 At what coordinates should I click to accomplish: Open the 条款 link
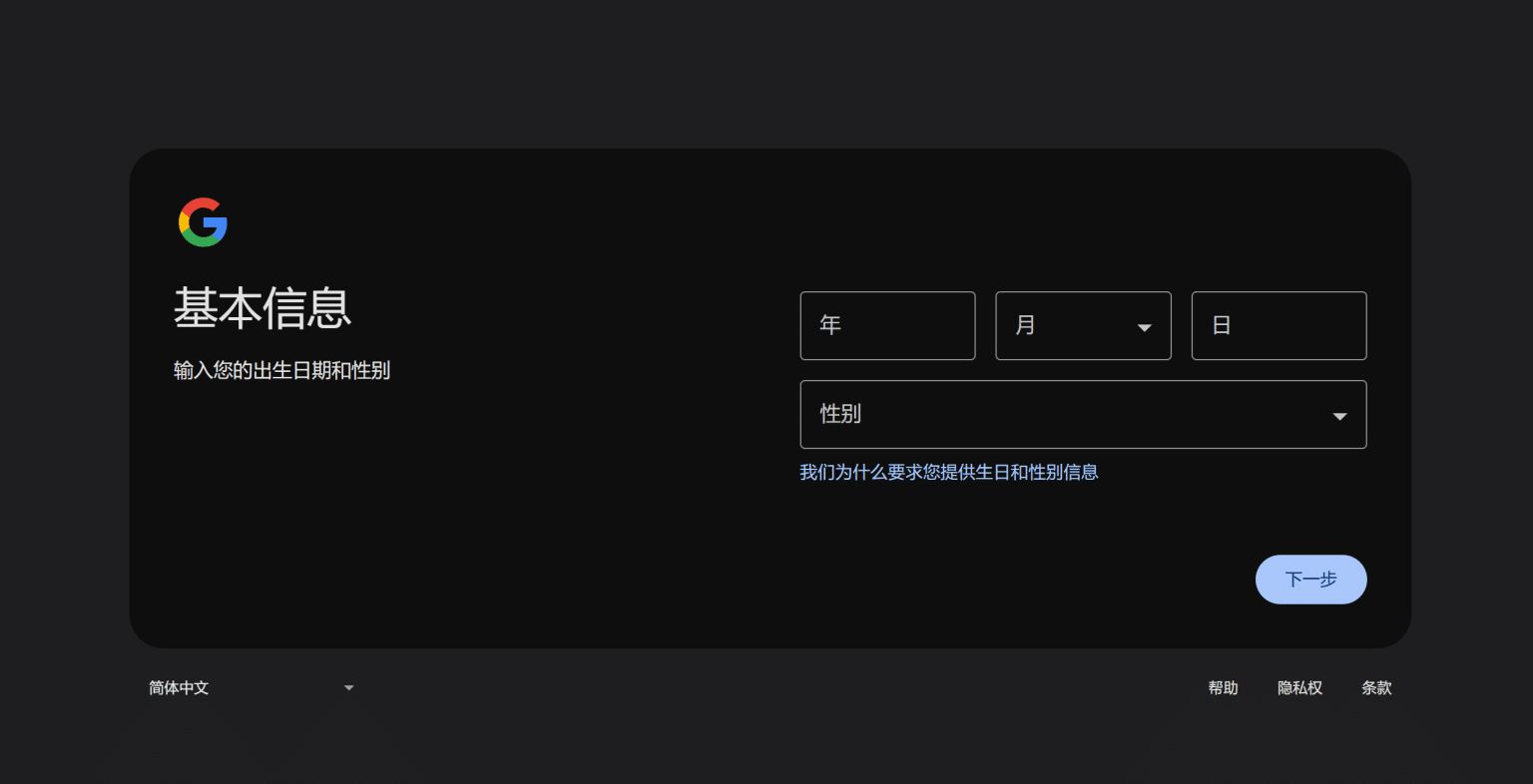click(x=1376, y=687)
